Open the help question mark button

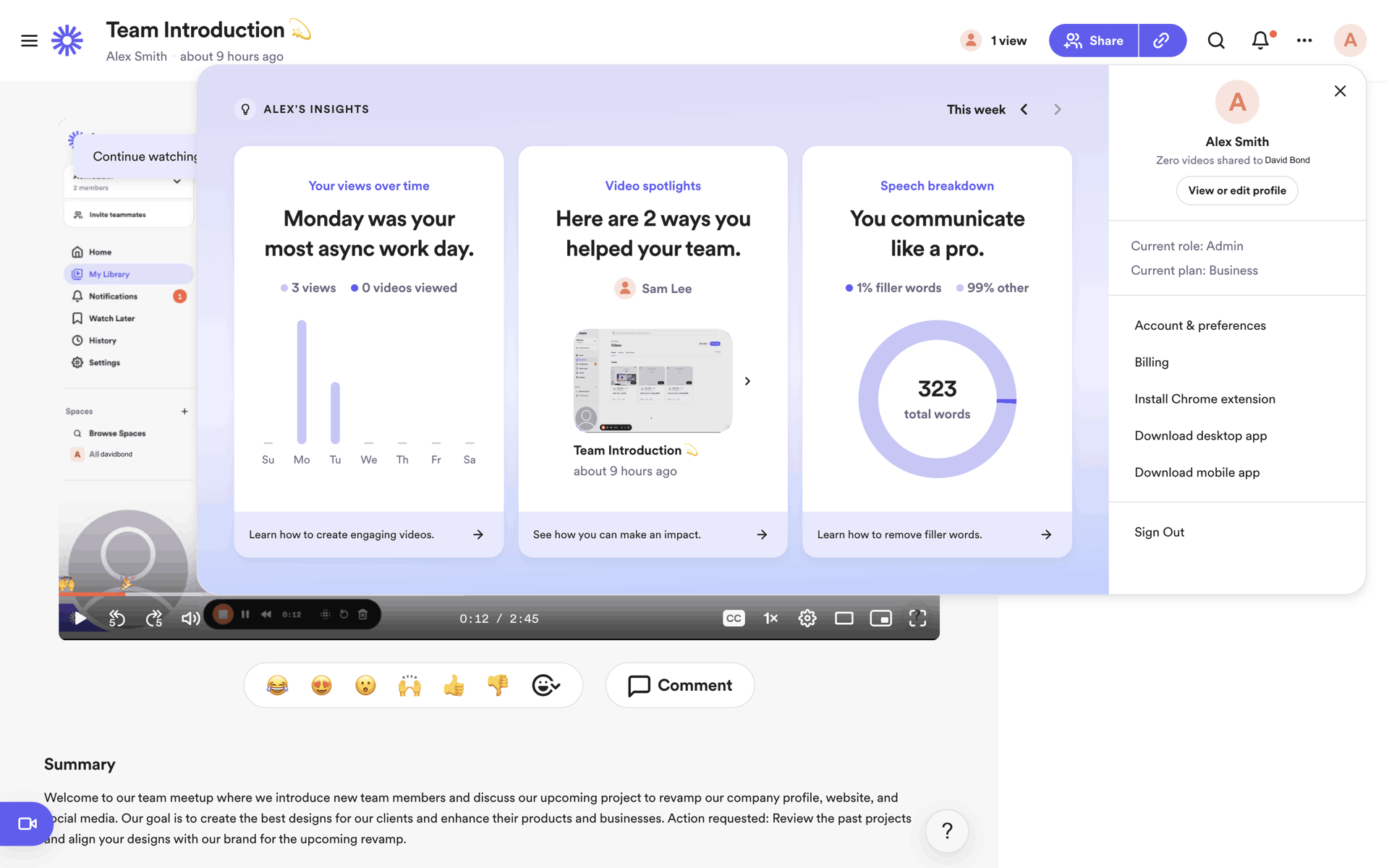pyautogui.click(x=947, y=831)
